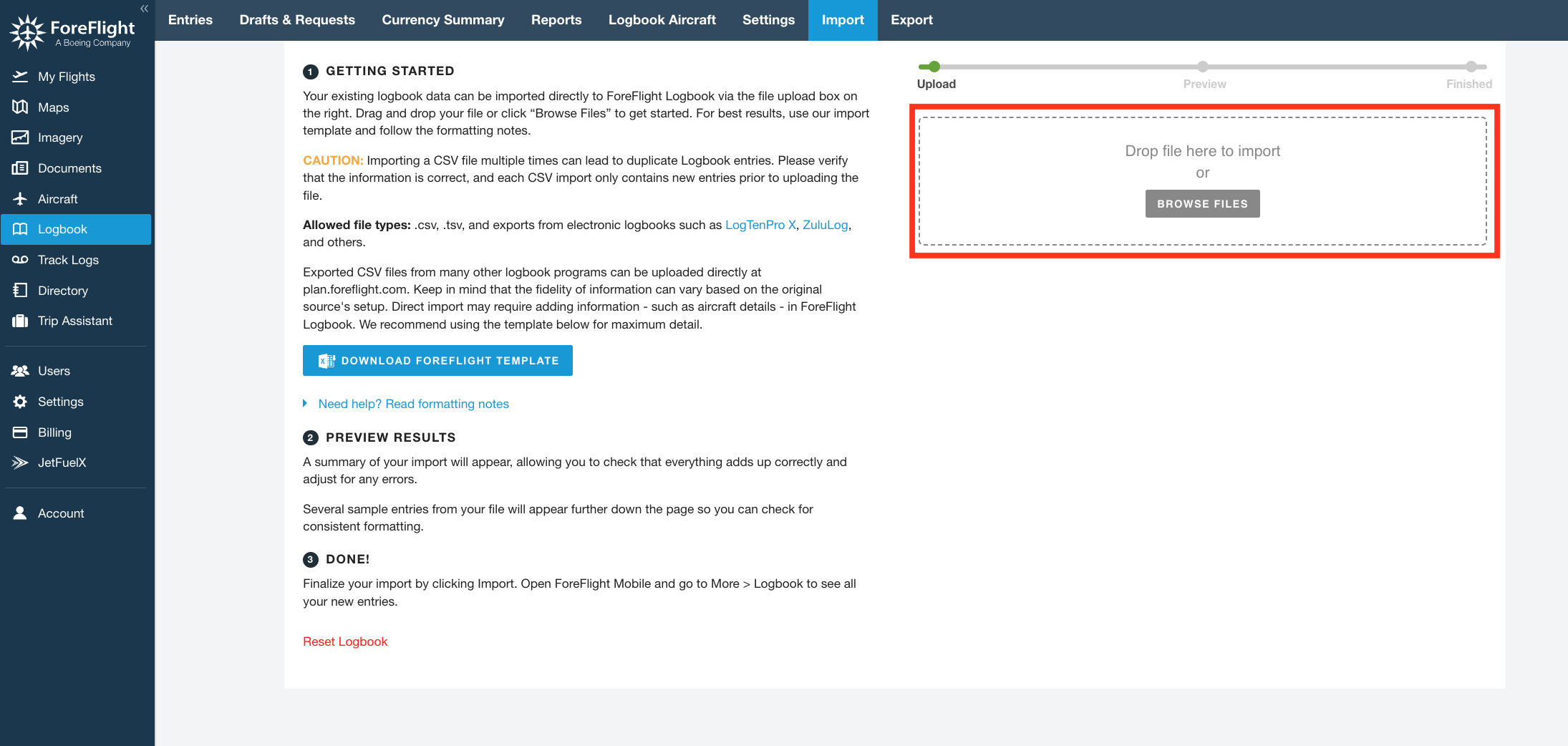The width and height of the screenshot is (1568, 746).
Task: Open the Reports tab
Action: [x=556, y=20]
